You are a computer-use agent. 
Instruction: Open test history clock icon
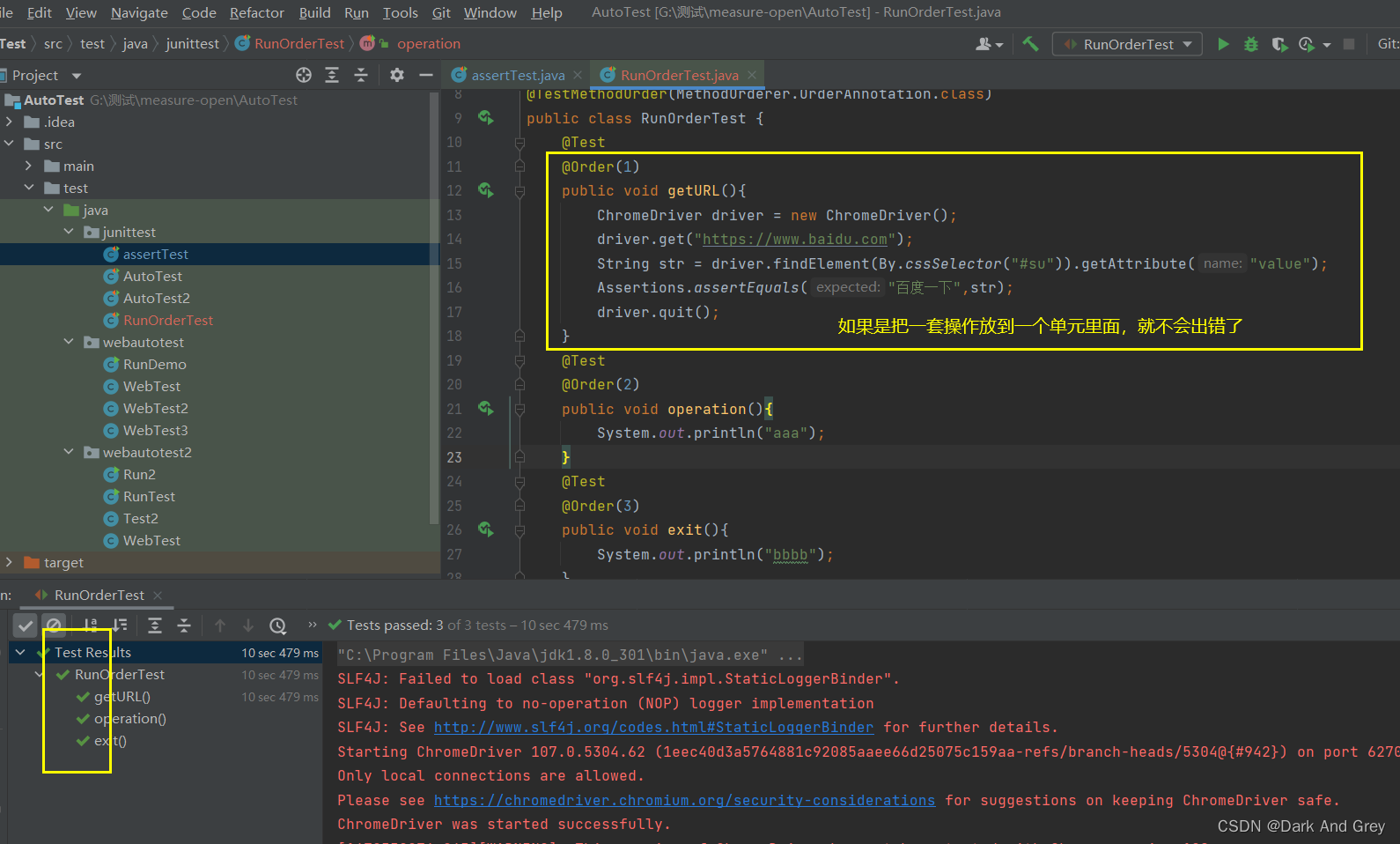pyautogui.click(x=278, y=626)
